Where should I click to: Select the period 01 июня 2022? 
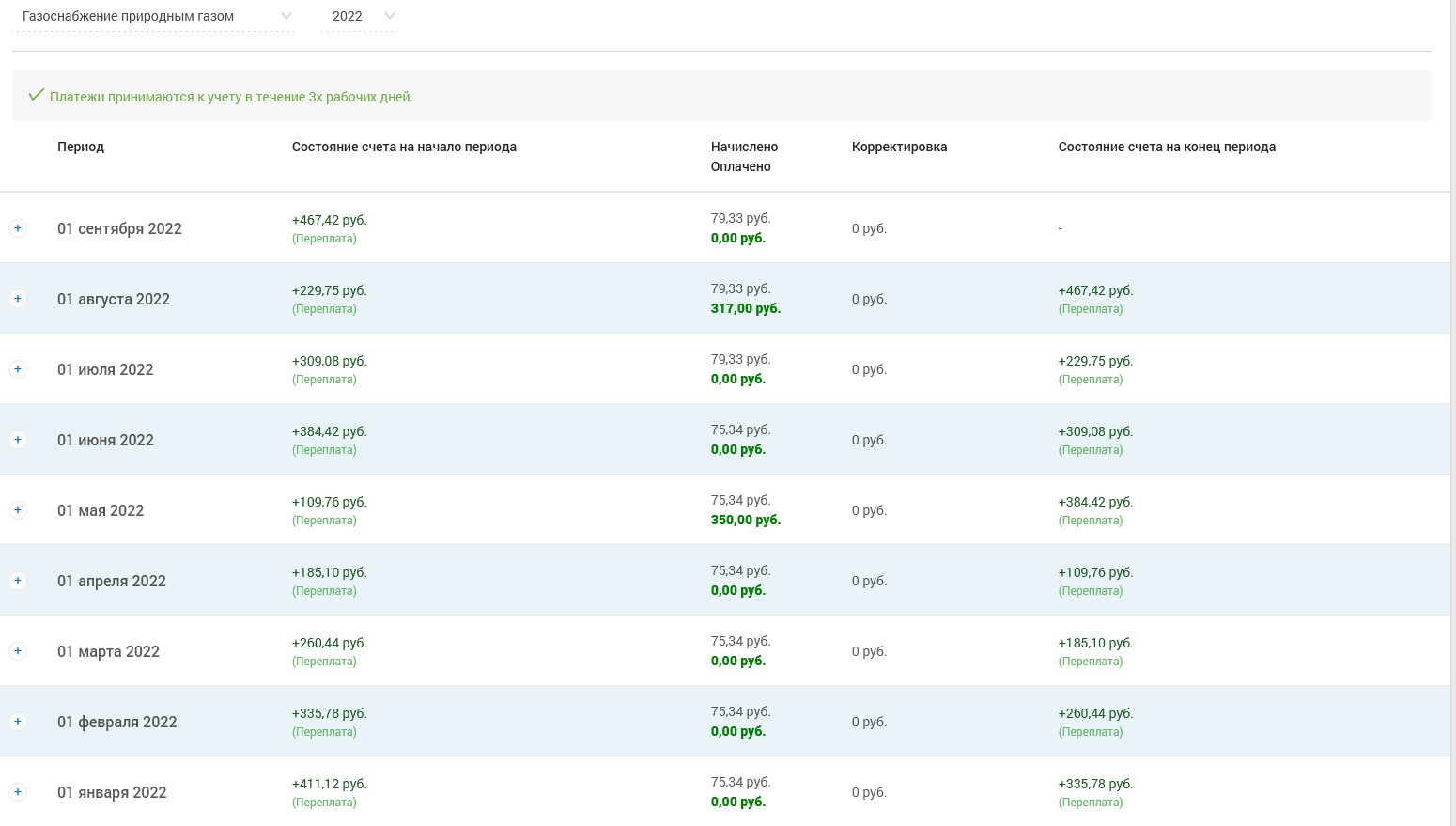[x=105, y=440]
